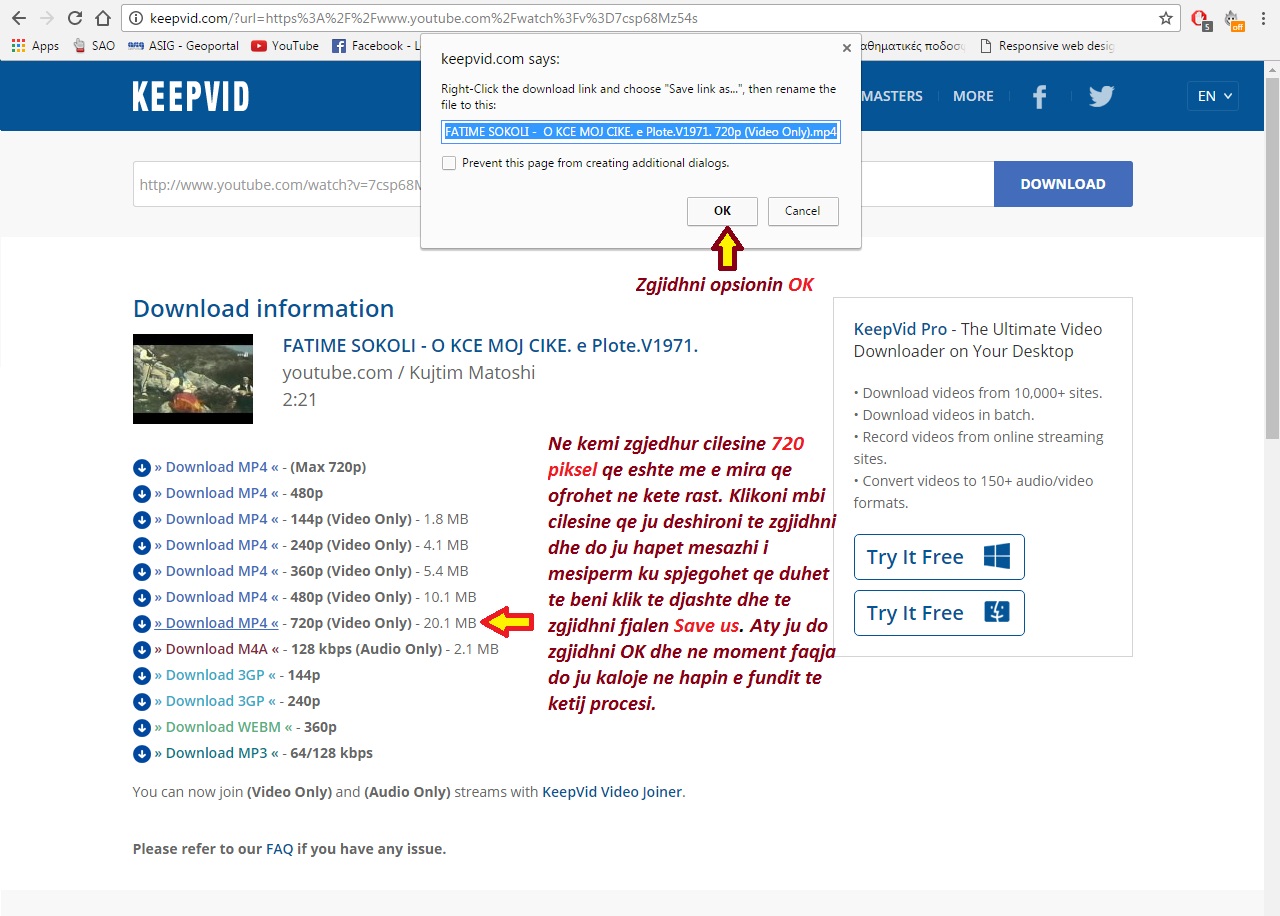Bookmark this page with the star icon
The height and width of the screenshot is (916, 1280).
pos(1165,18)
